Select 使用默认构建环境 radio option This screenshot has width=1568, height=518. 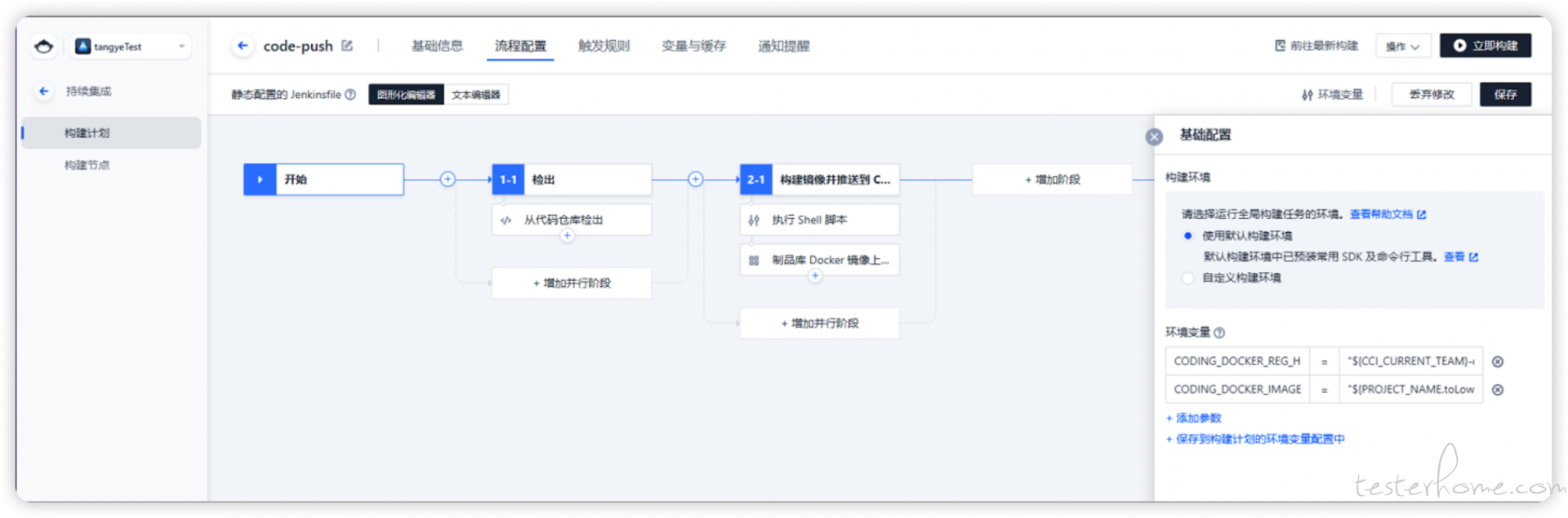pyautogui.click(x=1188, y=235)
